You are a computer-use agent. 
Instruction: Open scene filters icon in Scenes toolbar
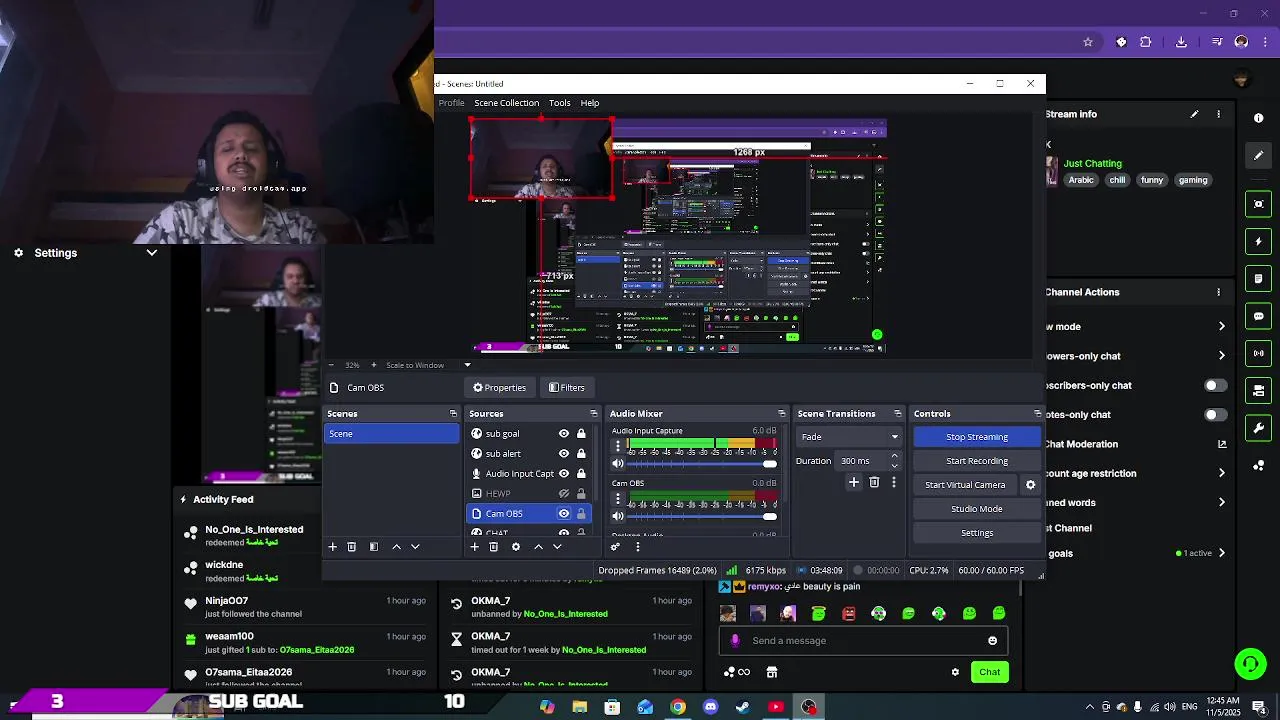374,547
